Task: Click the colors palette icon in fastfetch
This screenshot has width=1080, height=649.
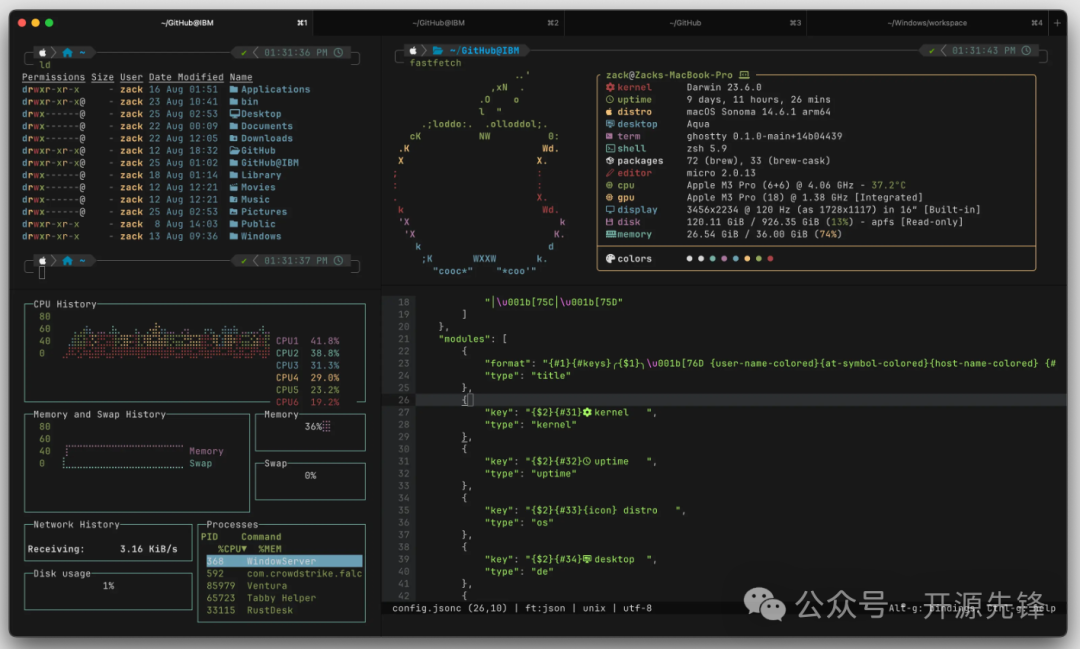Action: pyautogui.click(x=610, y=258)
